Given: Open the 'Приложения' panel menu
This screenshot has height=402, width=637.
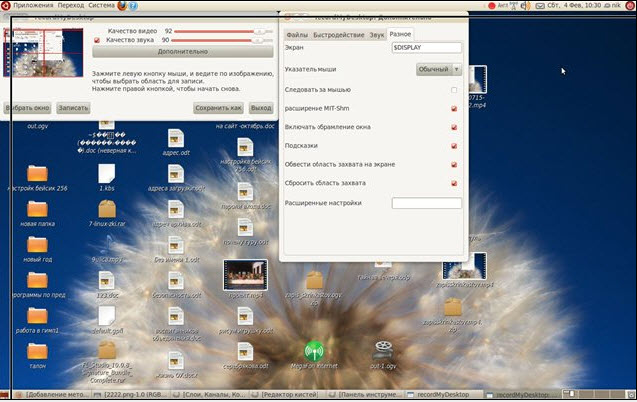Looking at the screenshot, I should click(x=32, y=6).
